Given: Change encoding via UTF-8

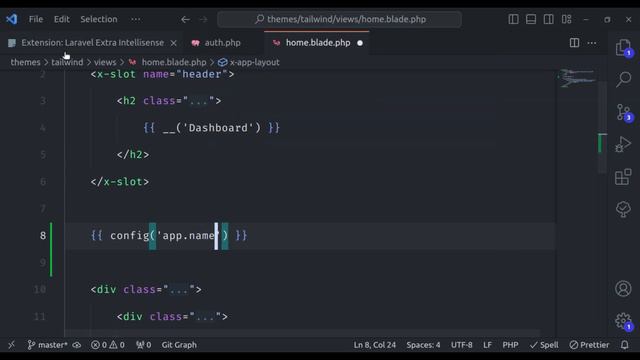Looking at the screenshot, I should coord(462,345).
